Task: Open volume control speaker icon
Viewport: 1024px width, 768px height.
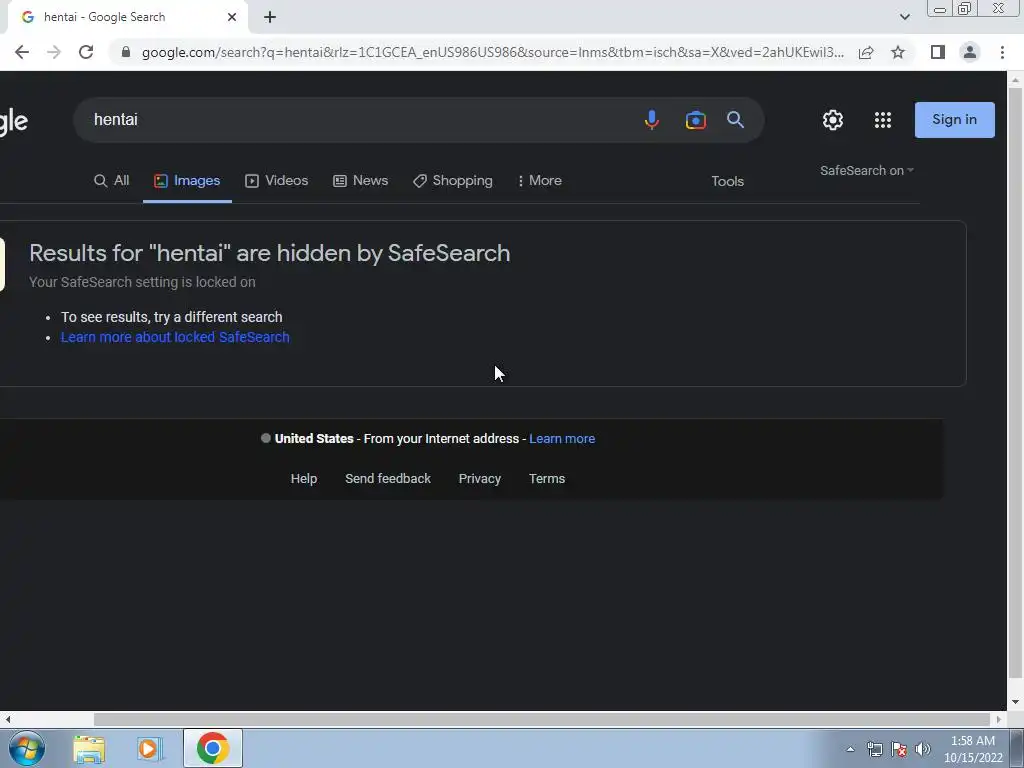Action: (x=923, y=749)
